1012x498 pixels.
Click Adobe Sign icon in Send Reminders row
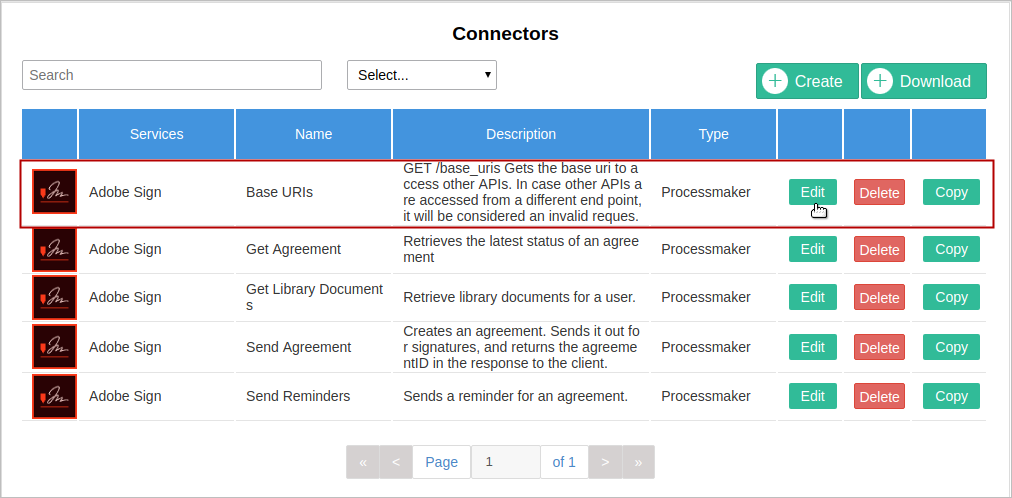click(x=54, y=396)
